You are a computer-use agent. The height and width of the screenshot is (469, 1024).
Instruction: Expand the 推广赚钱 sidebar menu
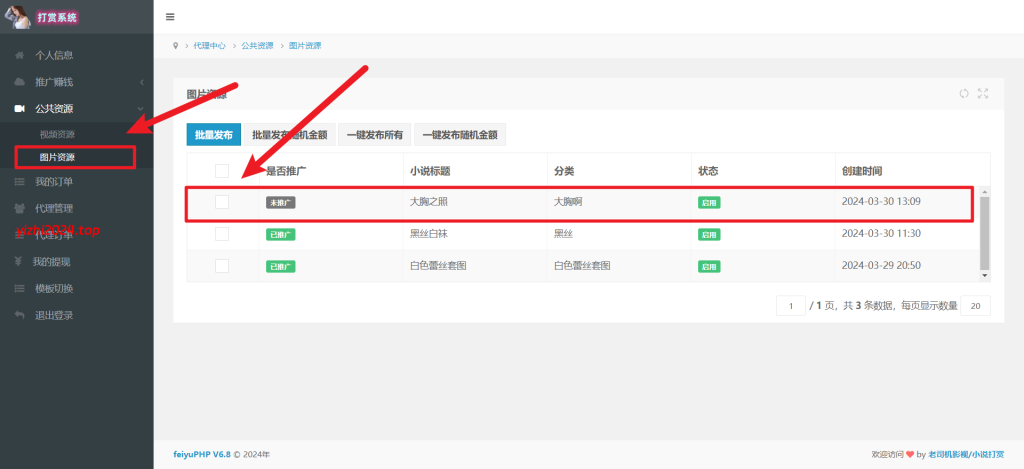[x=54, y=81]
